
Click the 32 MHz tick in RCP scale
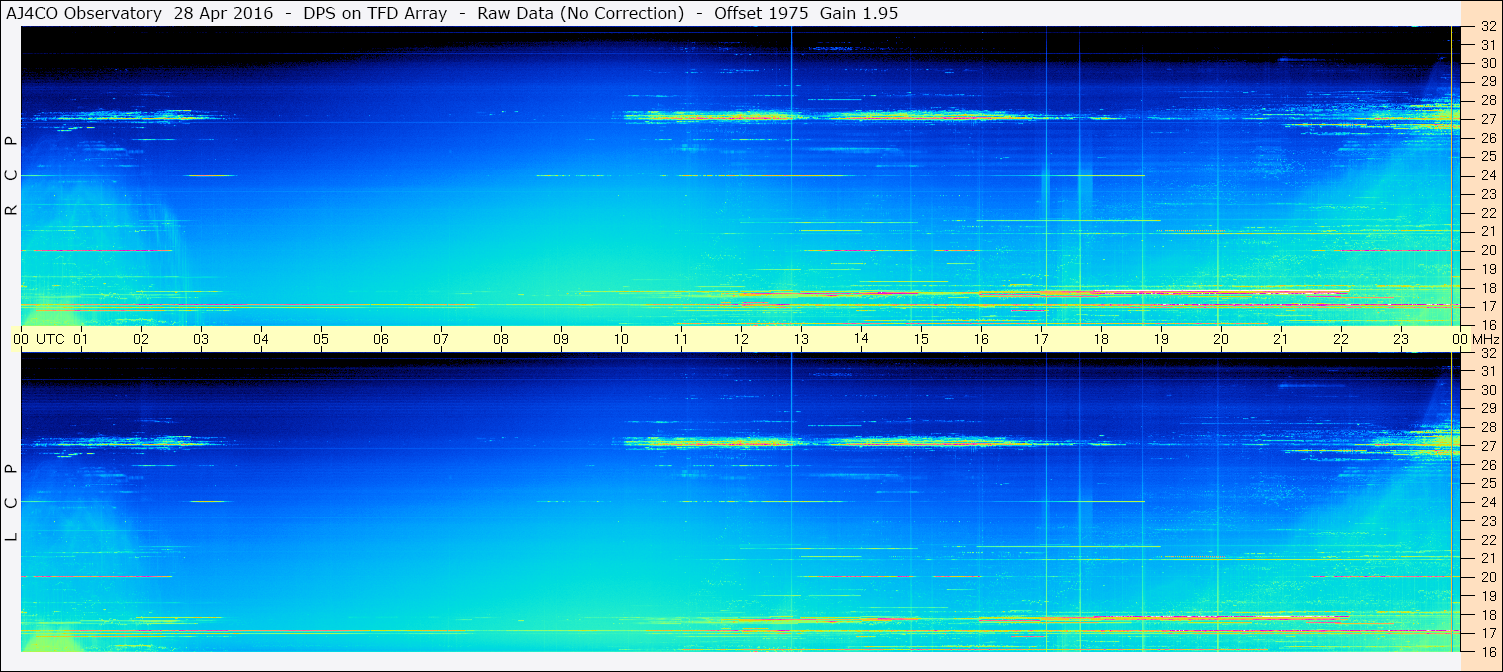coord(1487,27)
